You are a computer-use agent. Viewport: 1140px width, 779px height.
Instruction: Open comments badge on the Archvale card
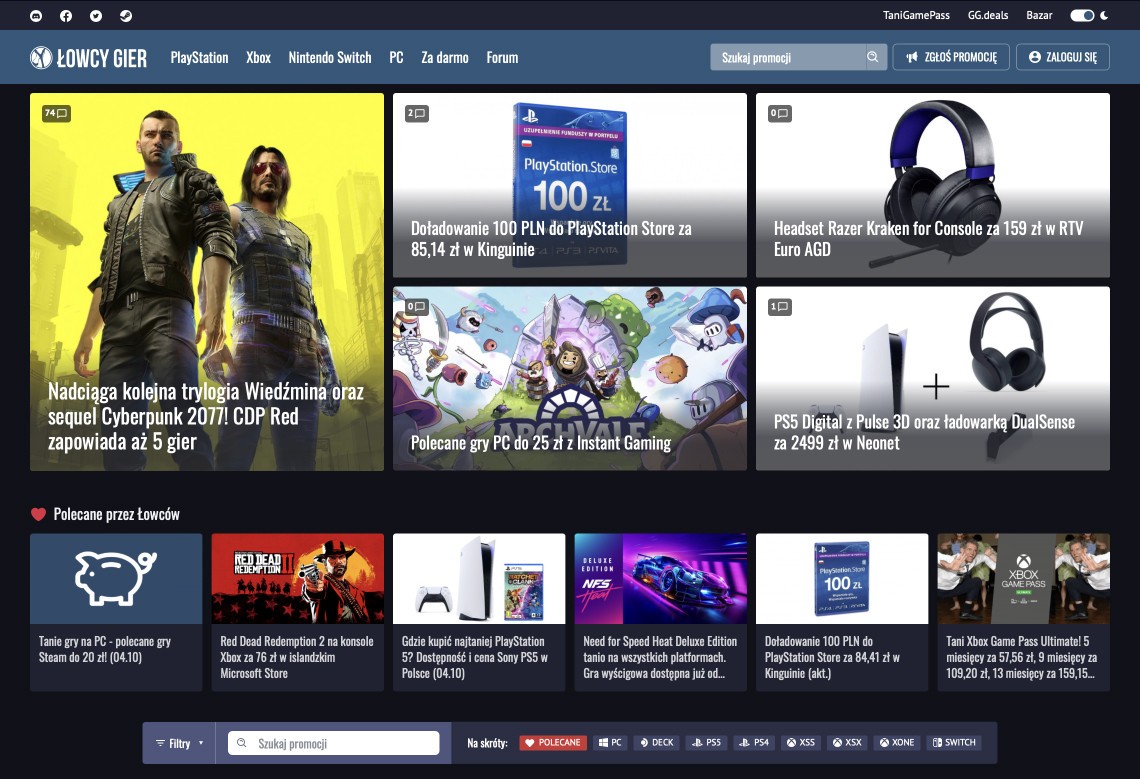417,307
